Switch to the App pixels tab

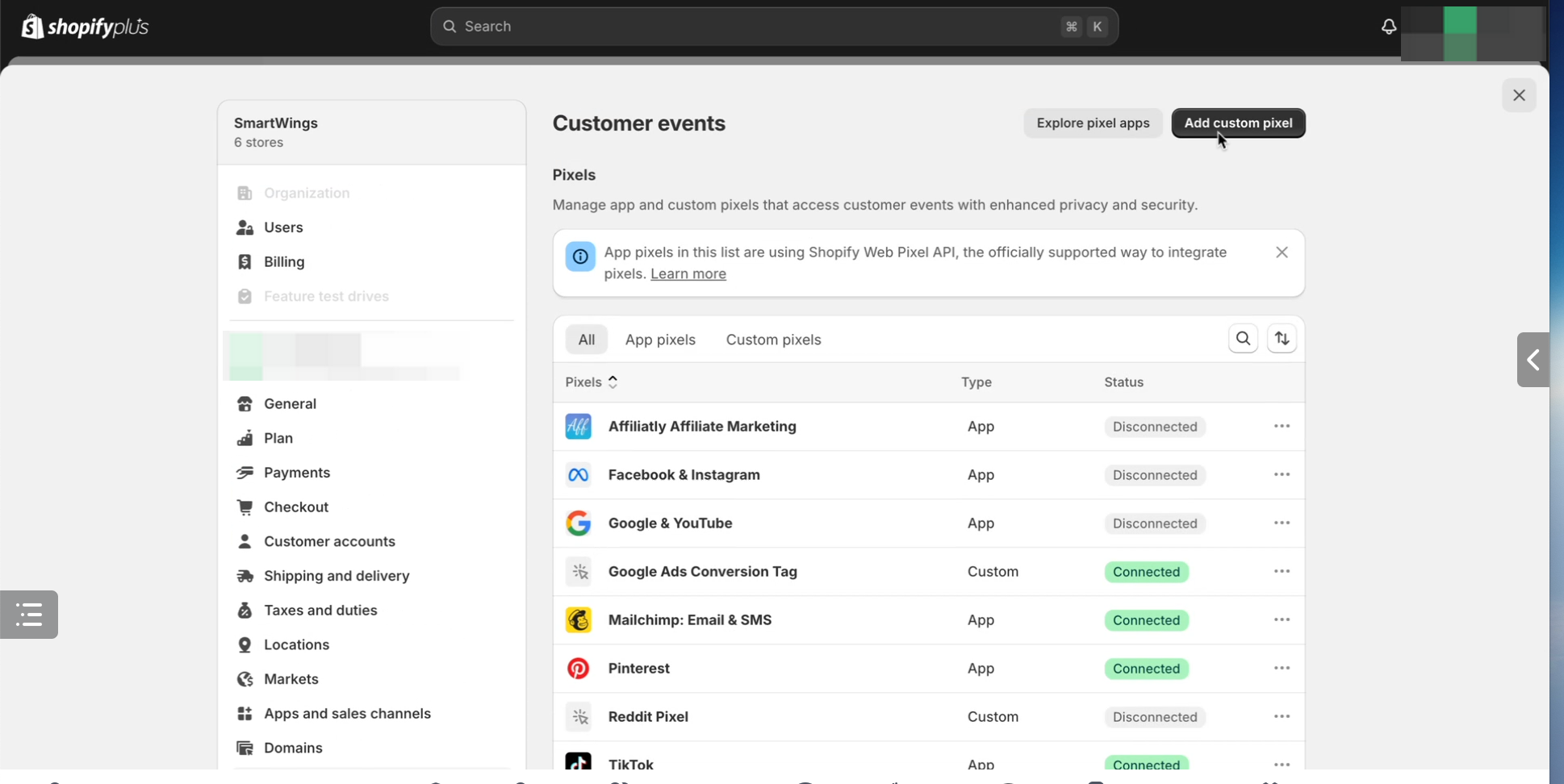[660, 340]
